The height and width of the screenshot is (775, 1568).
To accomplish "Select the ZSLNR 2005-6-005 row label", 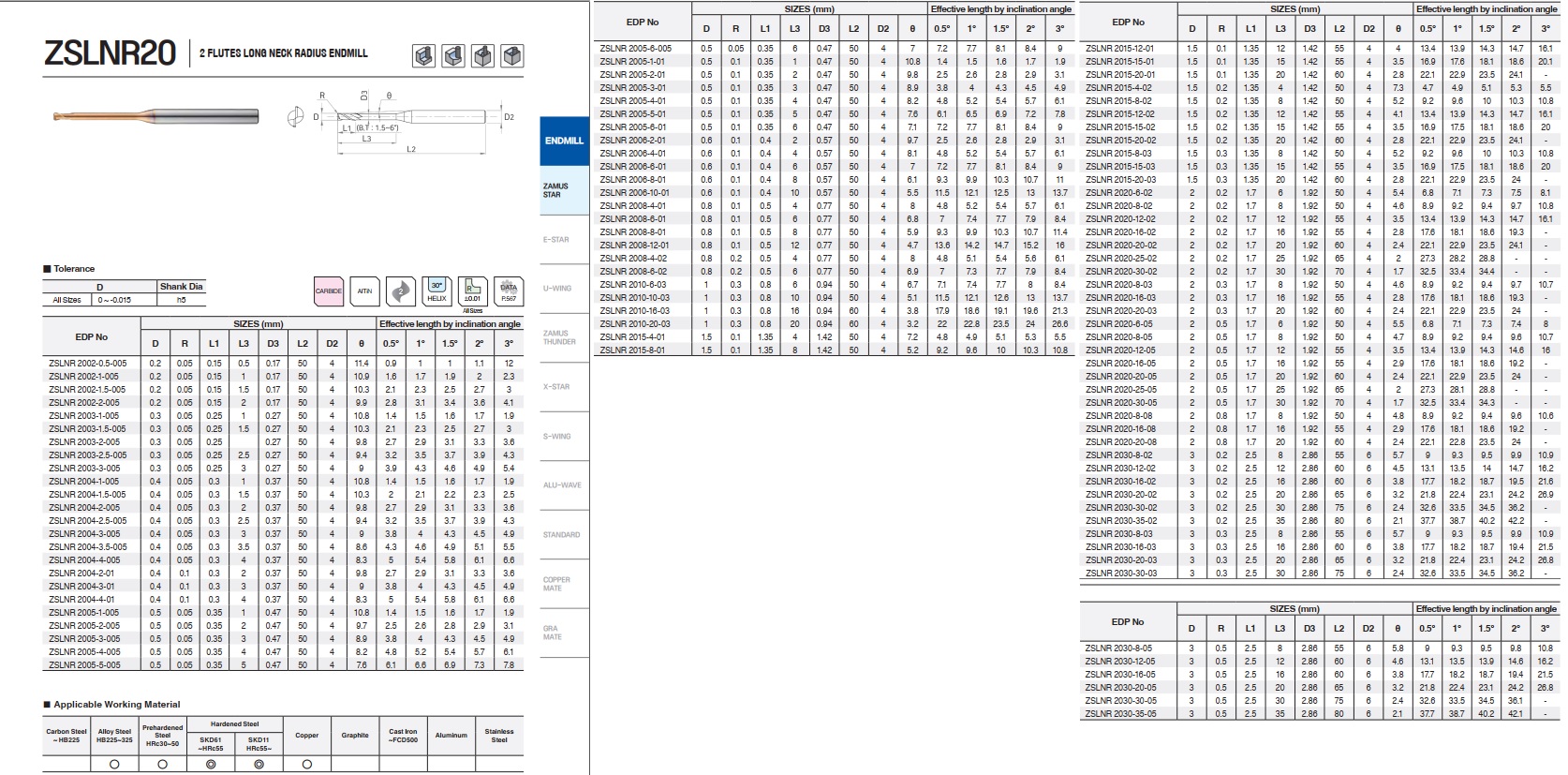I will pos(636,49).
